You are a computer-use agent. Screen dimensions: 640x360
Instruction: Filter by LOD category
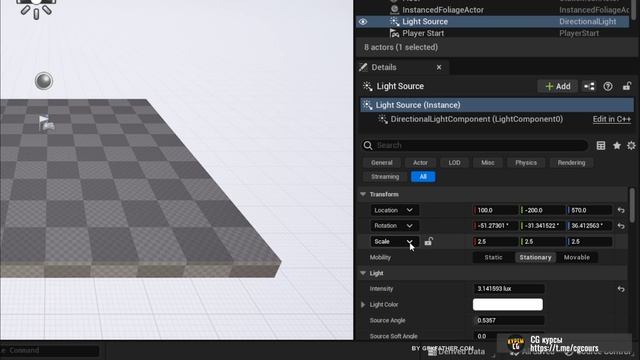coord(454,162)
